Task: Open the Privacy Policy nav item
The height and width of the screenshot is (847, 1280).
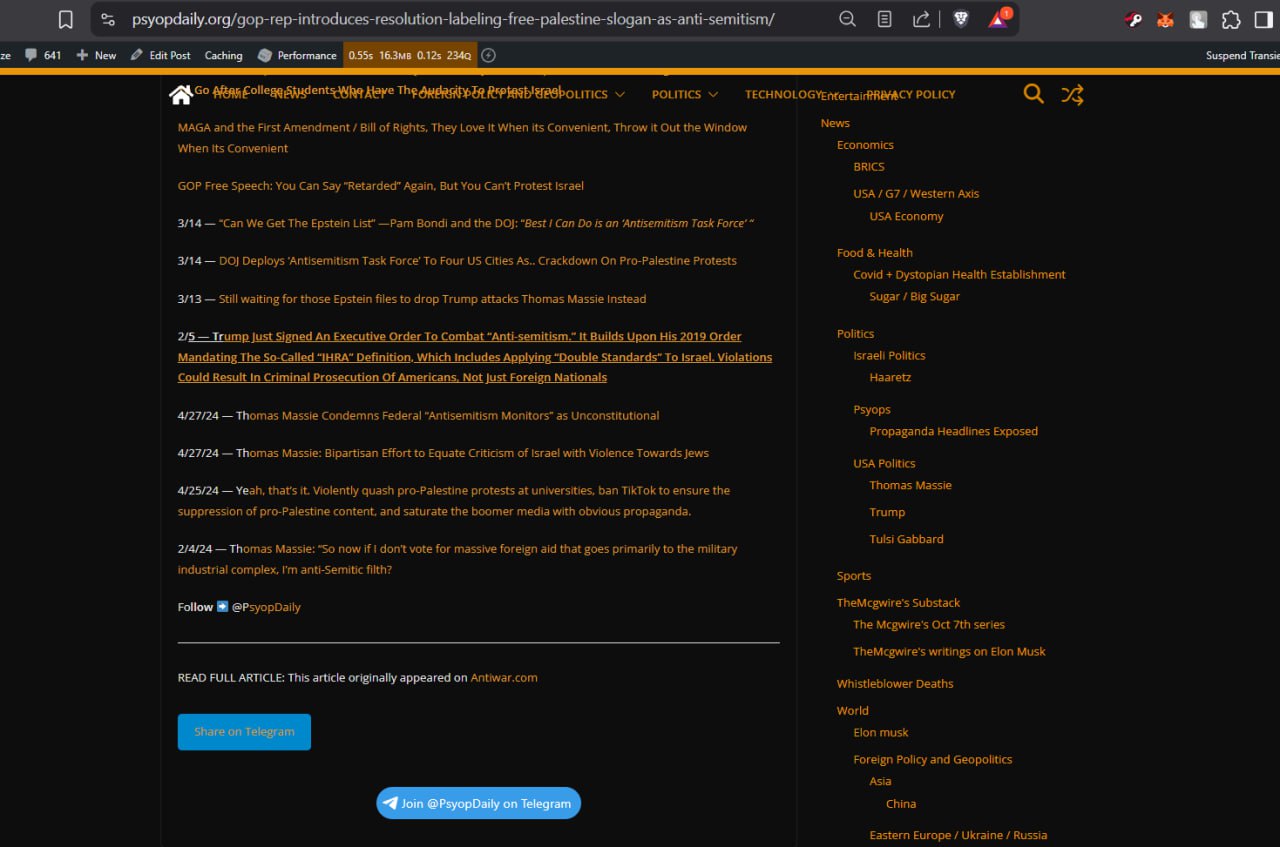Action: click(x=911, y=94)
